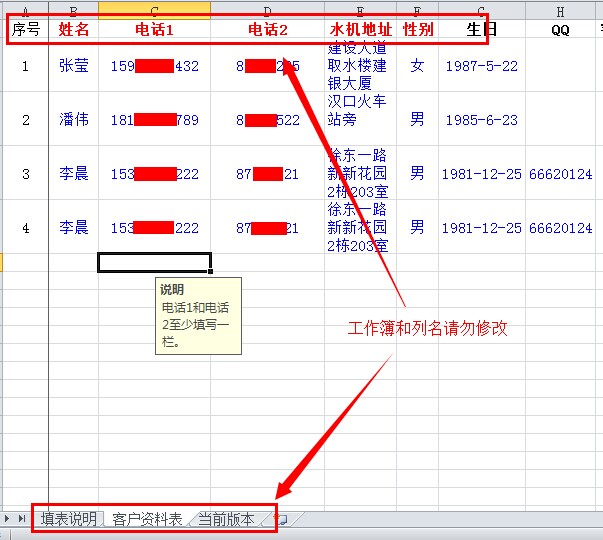603x540 pixels.
Task: Select the 性别 header cell
Action: 417,30
